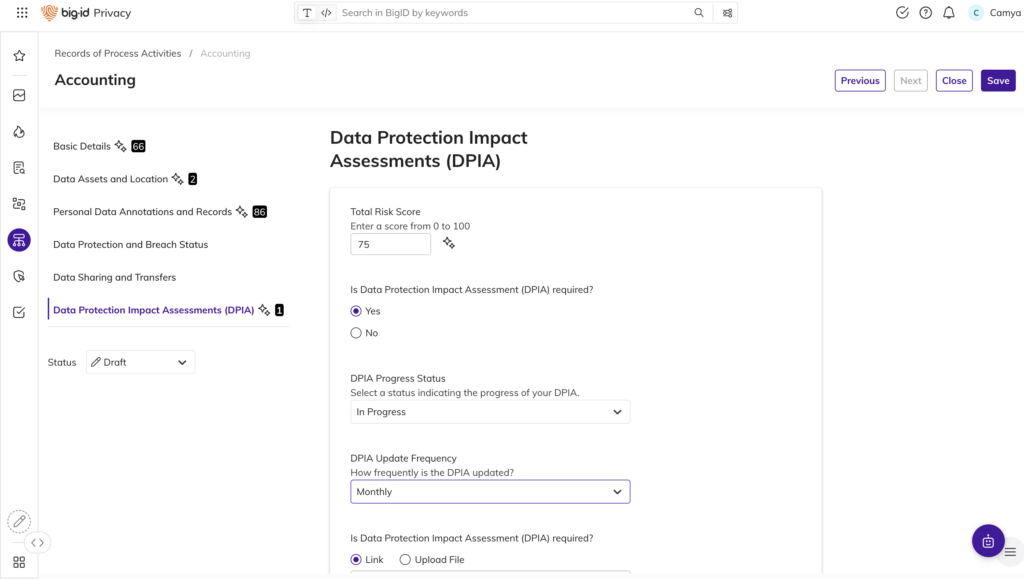Choose the Upload File radio option
This screenshot has width=1024, height=579.
(x=405, y=559)
